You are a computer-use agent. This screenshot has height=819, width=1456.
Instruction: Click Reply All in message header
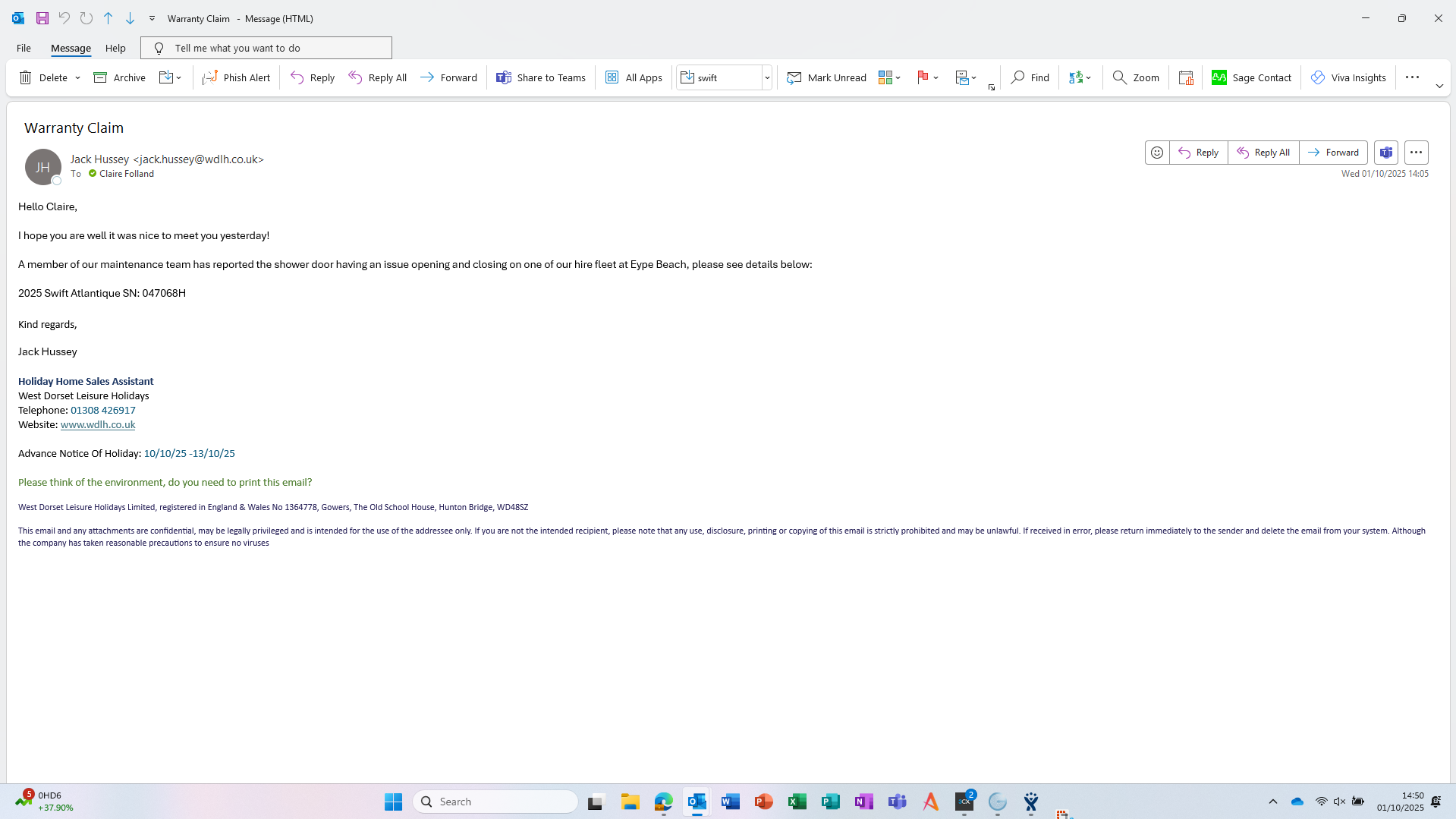pyautogui.click(x=1263, y=153)
